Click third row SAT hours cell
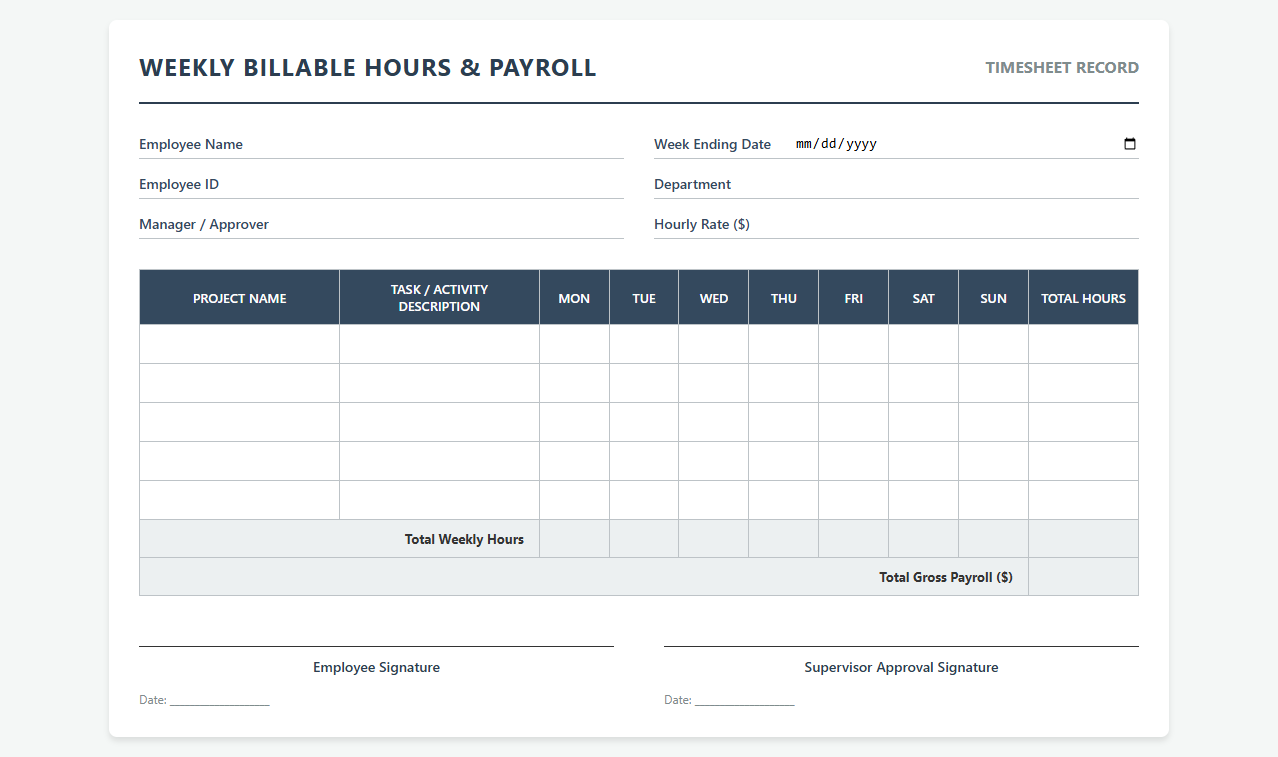The height and width of the screenshot is (757, 1278). 924,422
